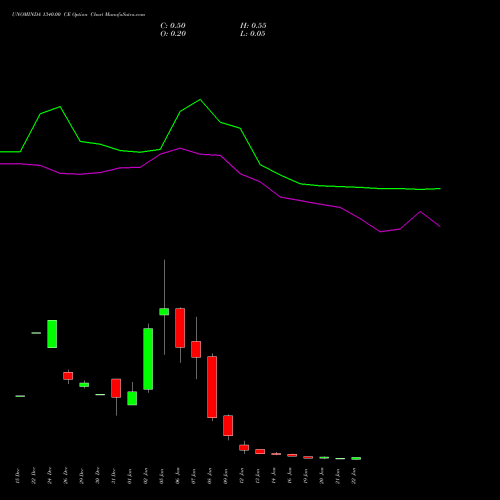500x500 pixels.
Task: Click the 22 Dec date axis label
Action: click(33, 476)
